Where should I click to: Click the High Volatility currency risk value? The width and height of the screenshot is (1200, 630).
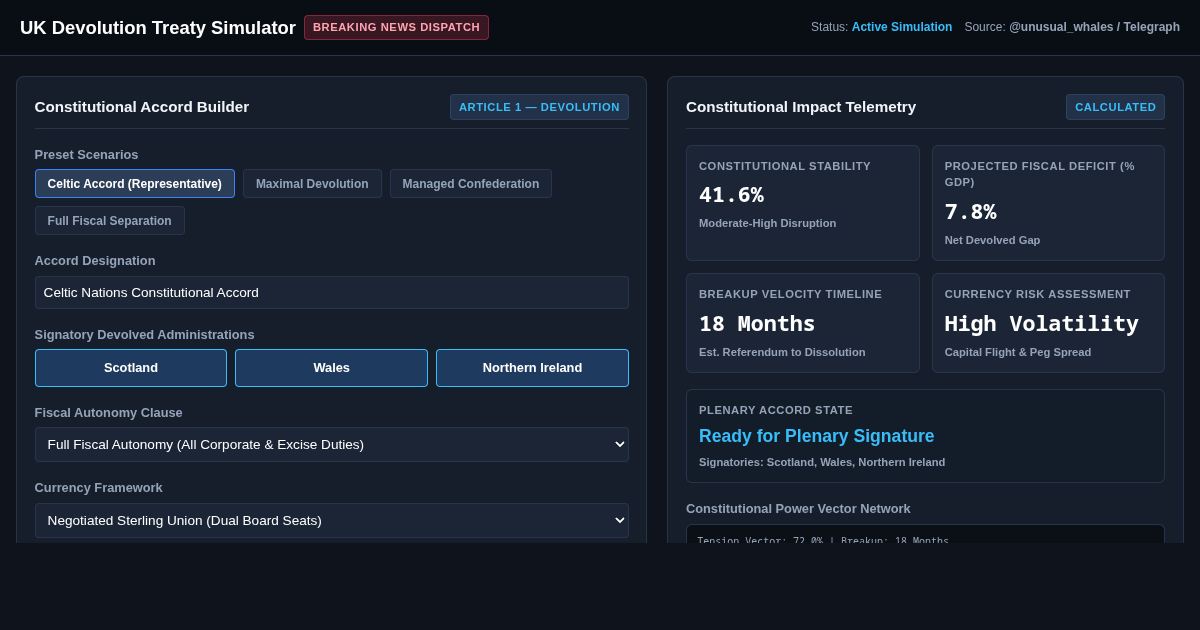(x=1041, y=324)
